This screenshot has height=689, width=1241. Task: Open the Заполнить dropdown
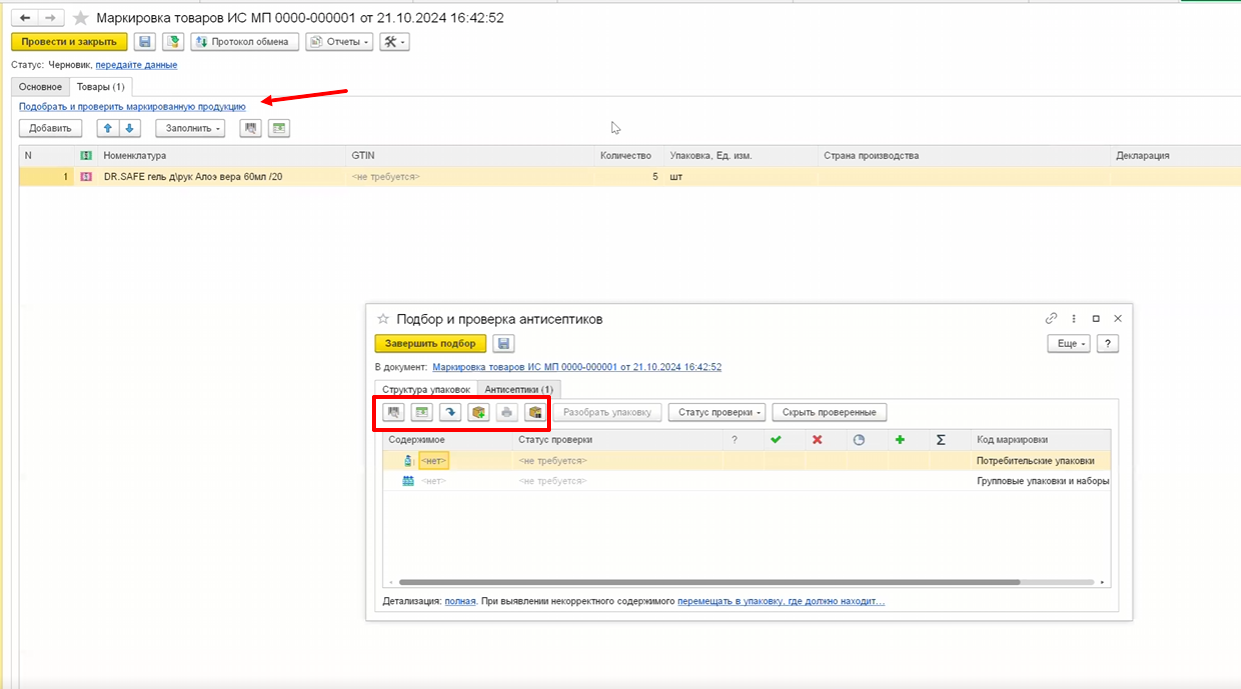tap(190, 128)
